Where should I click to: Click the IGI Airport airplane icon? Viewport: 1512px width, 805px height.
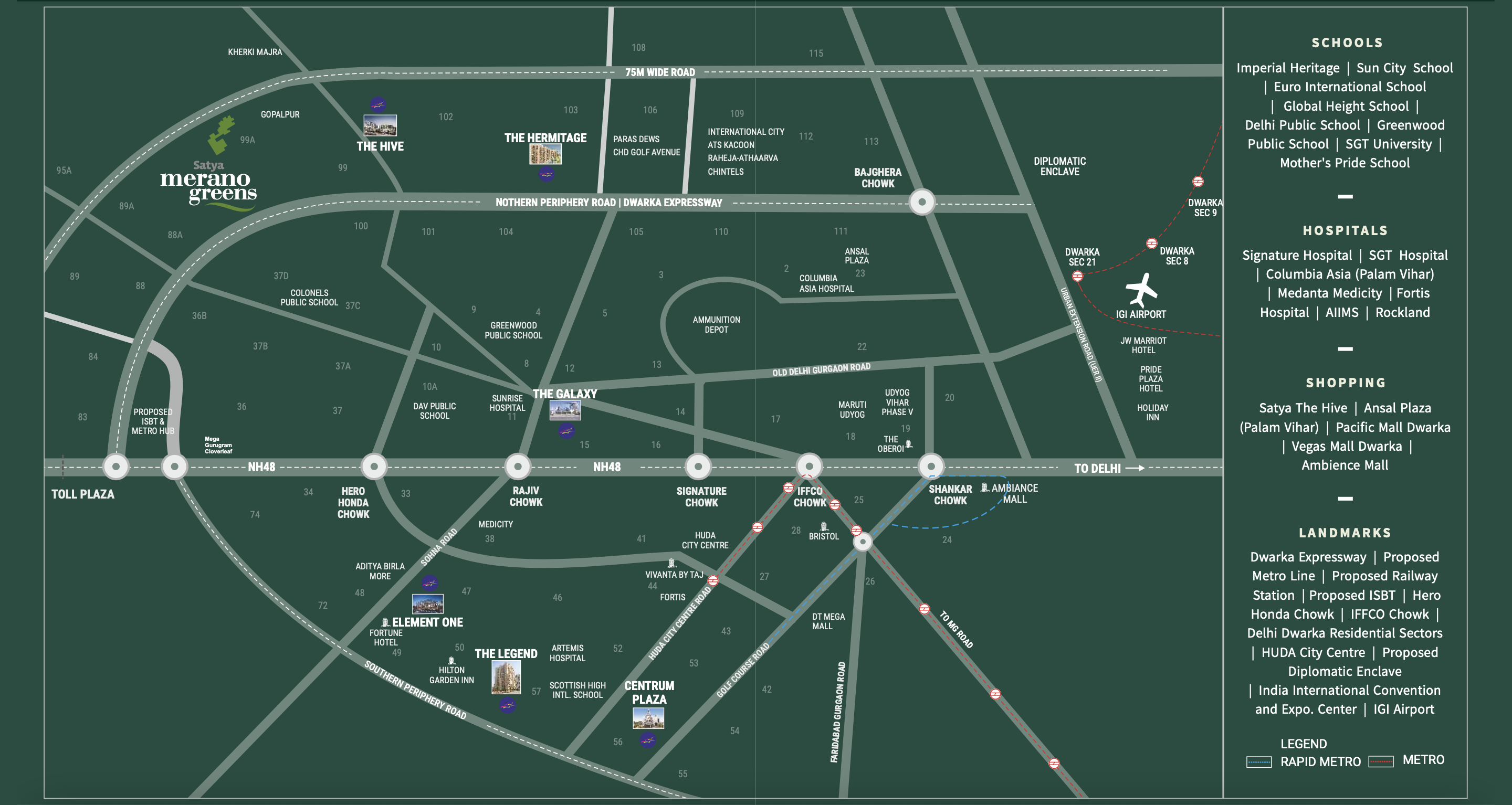[1141, 290]
